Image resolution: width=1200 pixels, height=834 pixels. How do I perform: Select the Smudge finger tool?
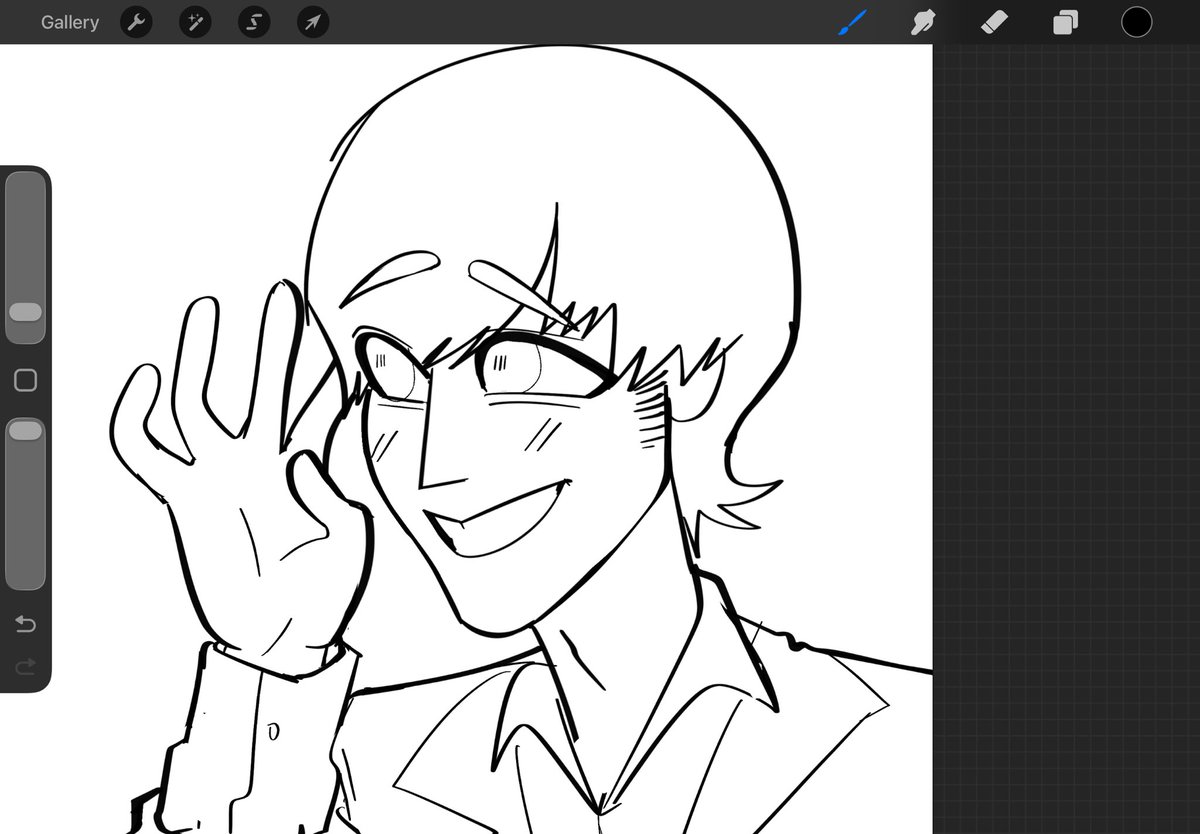(925, 22)
